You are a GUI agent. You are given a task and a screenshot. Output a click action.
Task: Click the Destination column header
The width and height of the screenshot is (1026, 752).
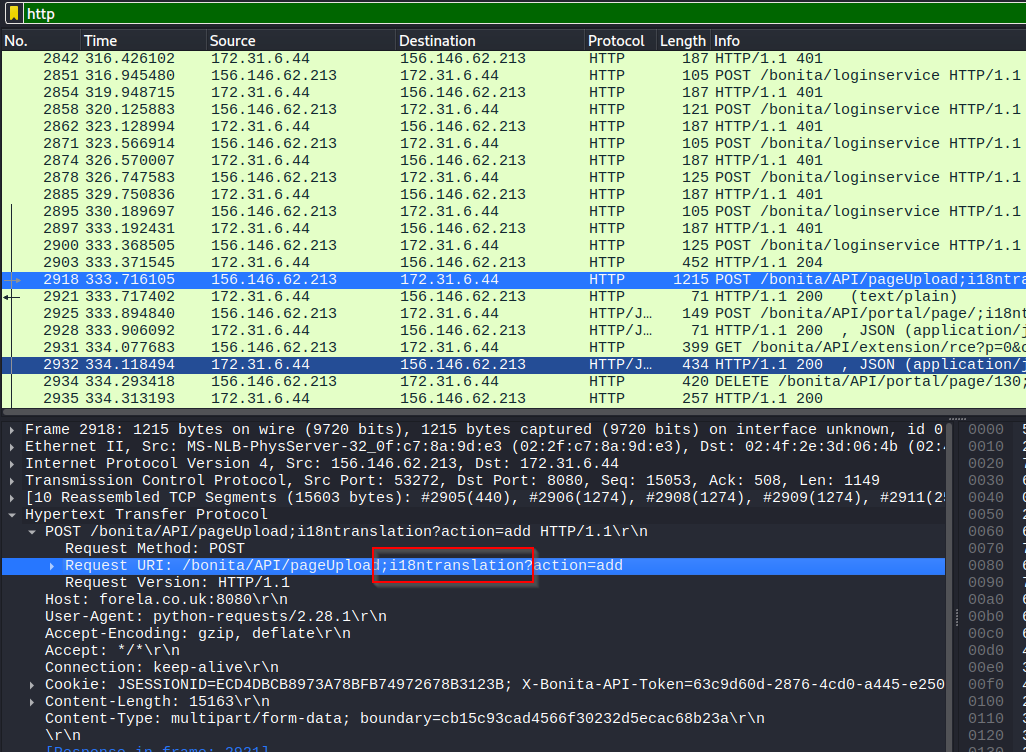437,41
